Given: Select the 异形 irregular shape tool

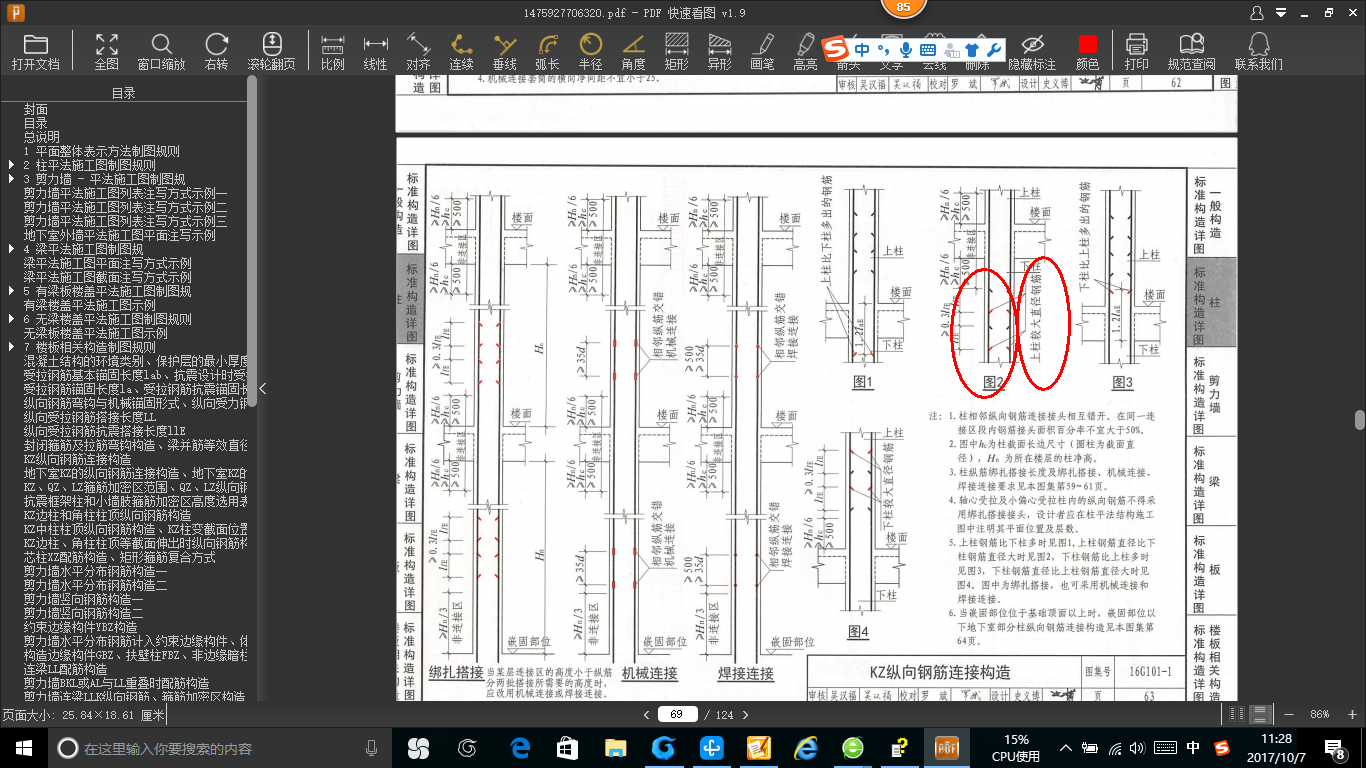Looking at the screenshot, I should 719,51.
